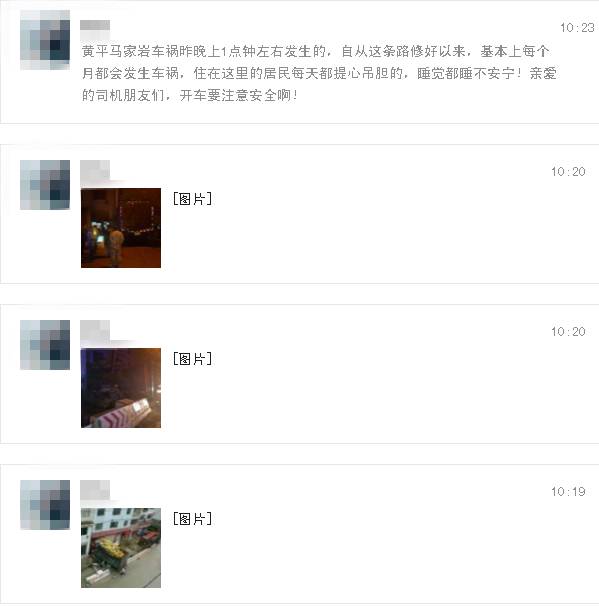
Task: Select the message text about 黄平马家岩车祸
Action: (x=319, y=73)
